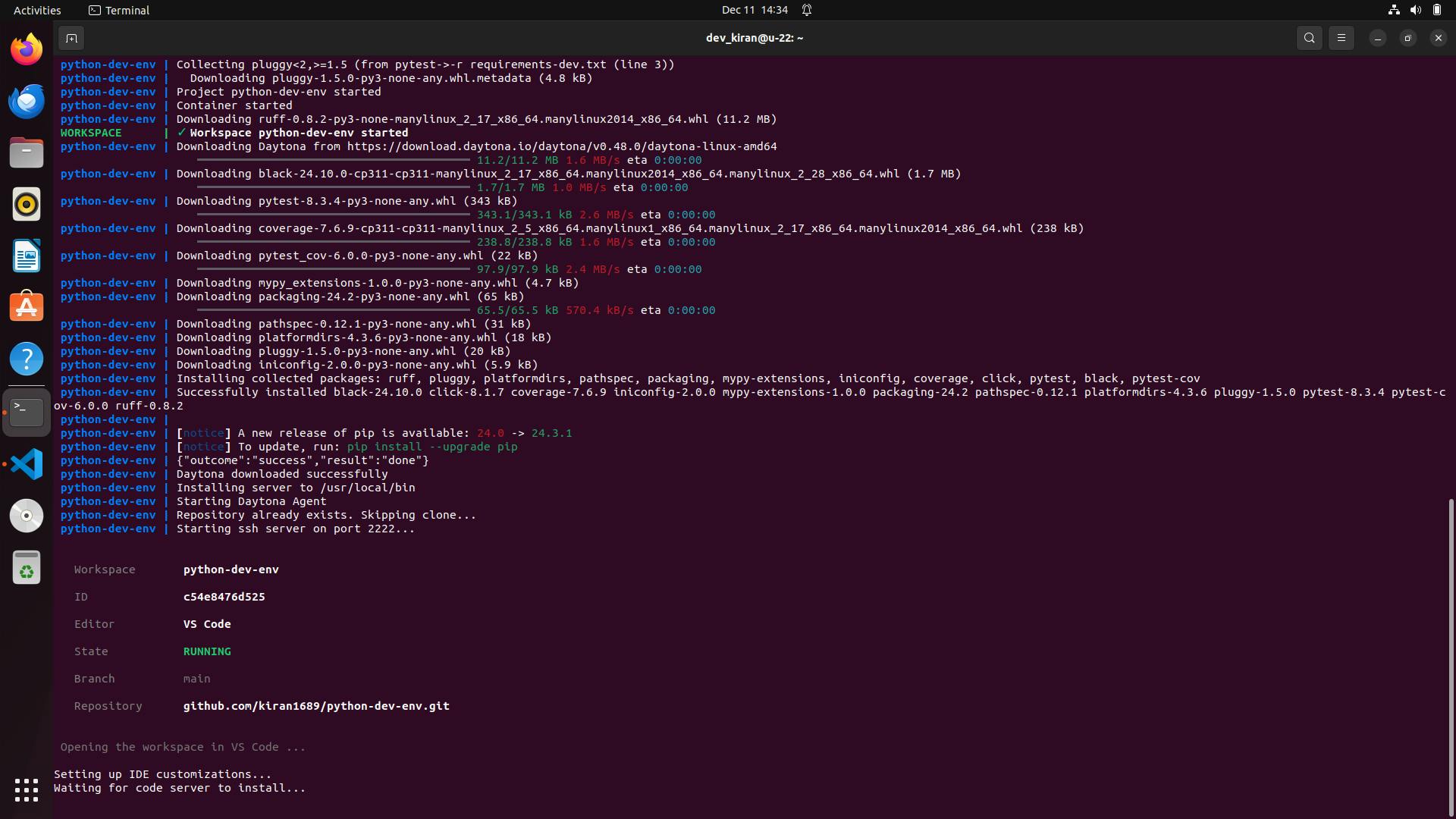
Task: Click the python-dev-env workspace name value
Action: [x=231, y=570]
